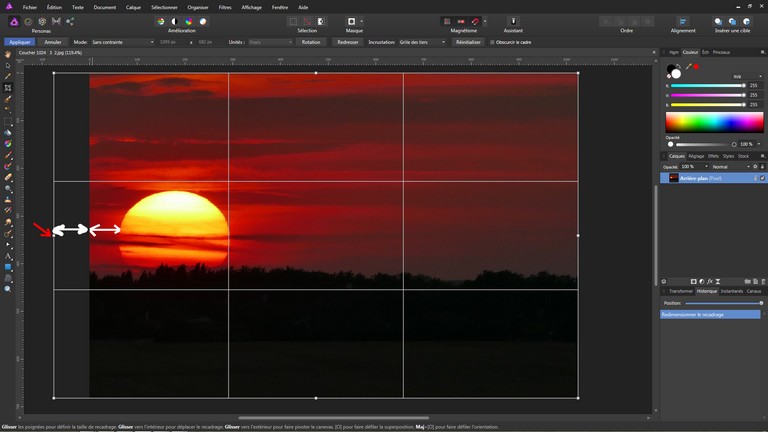
Task: Select the Move pointer tool
Action: (x=8, y=65)
